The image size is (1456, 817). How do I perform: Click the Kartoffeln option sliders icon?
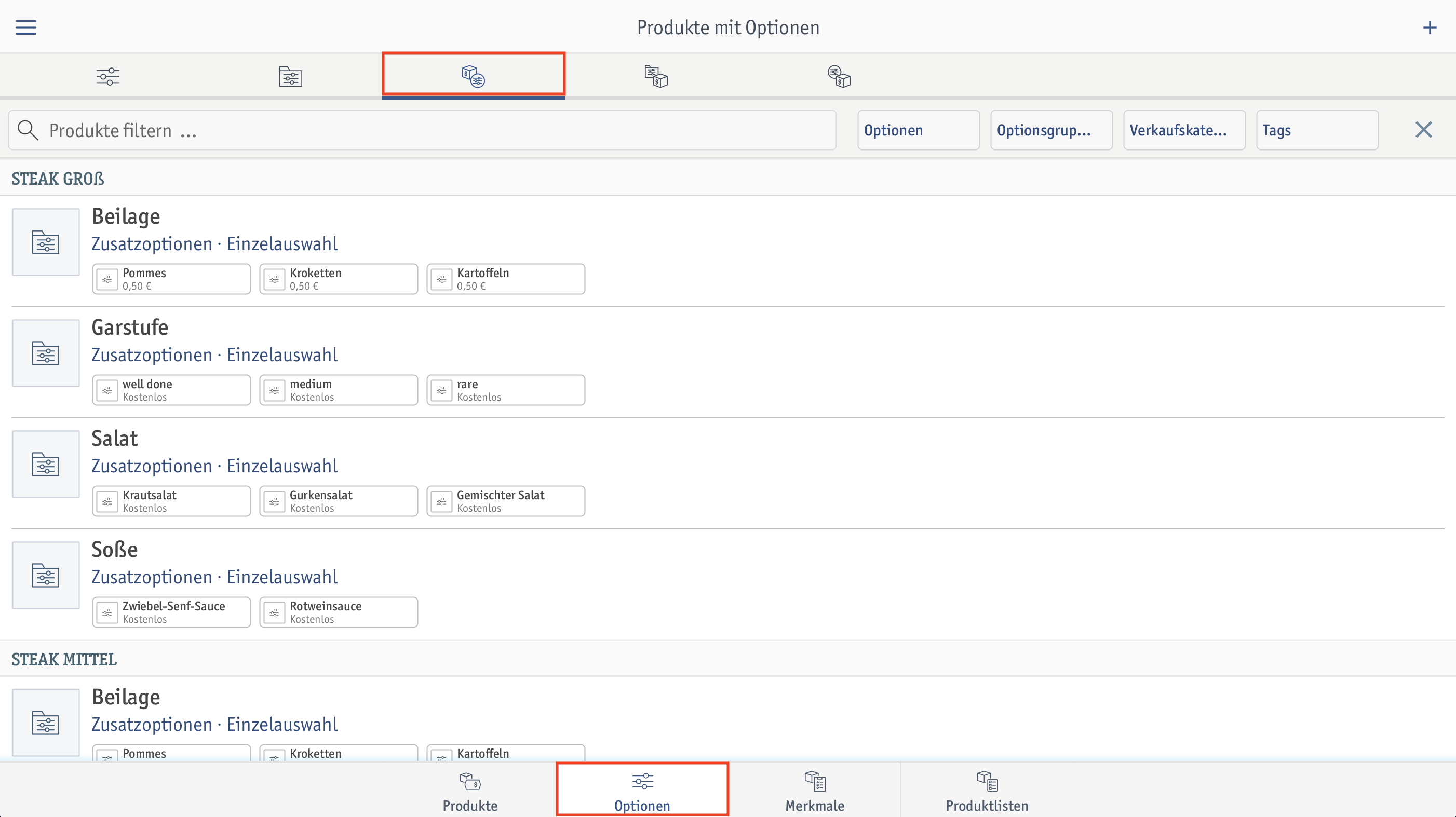(x=441, y=279)
